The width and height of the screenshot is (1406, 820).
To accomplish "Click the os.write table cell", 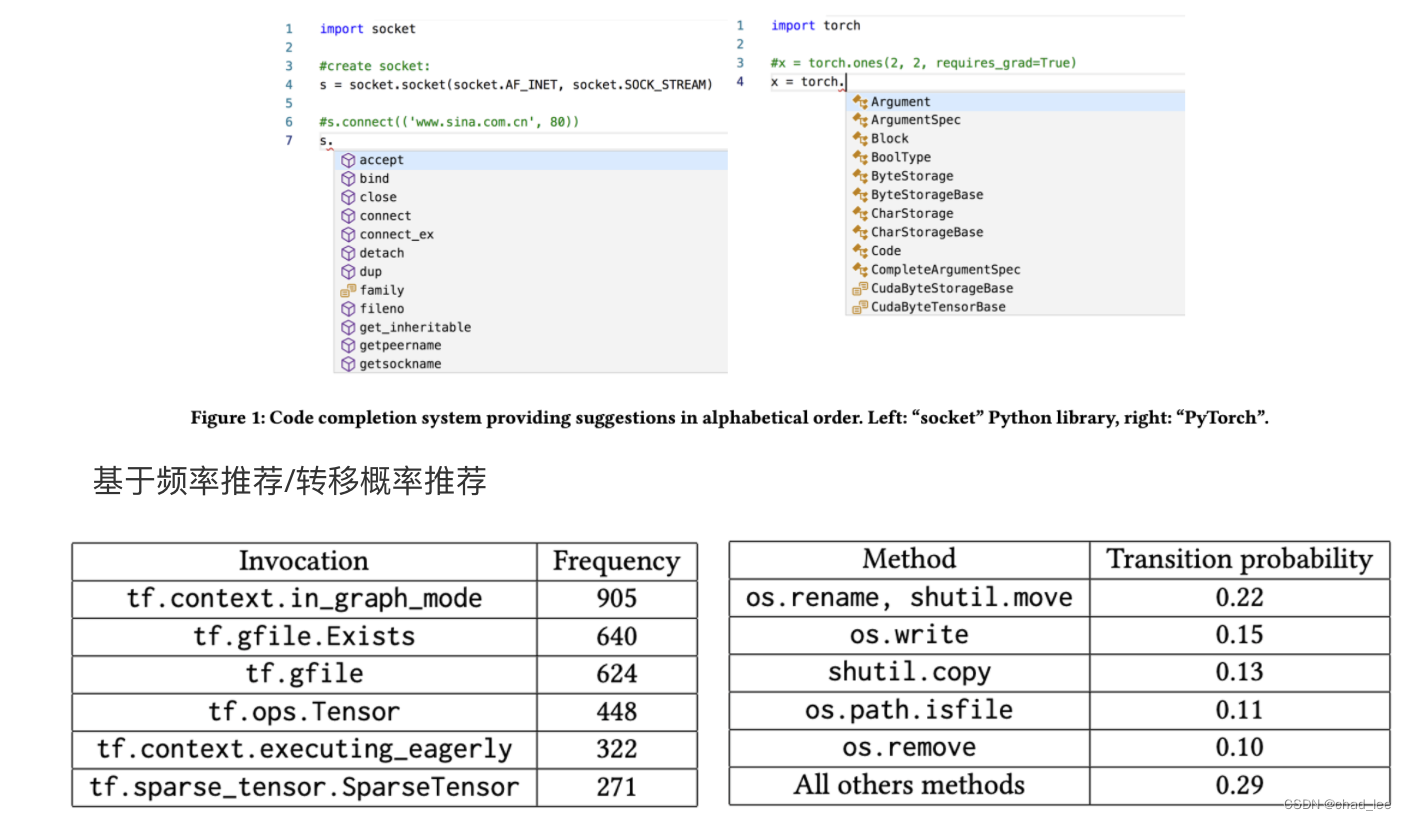I will tap(909, 635).
